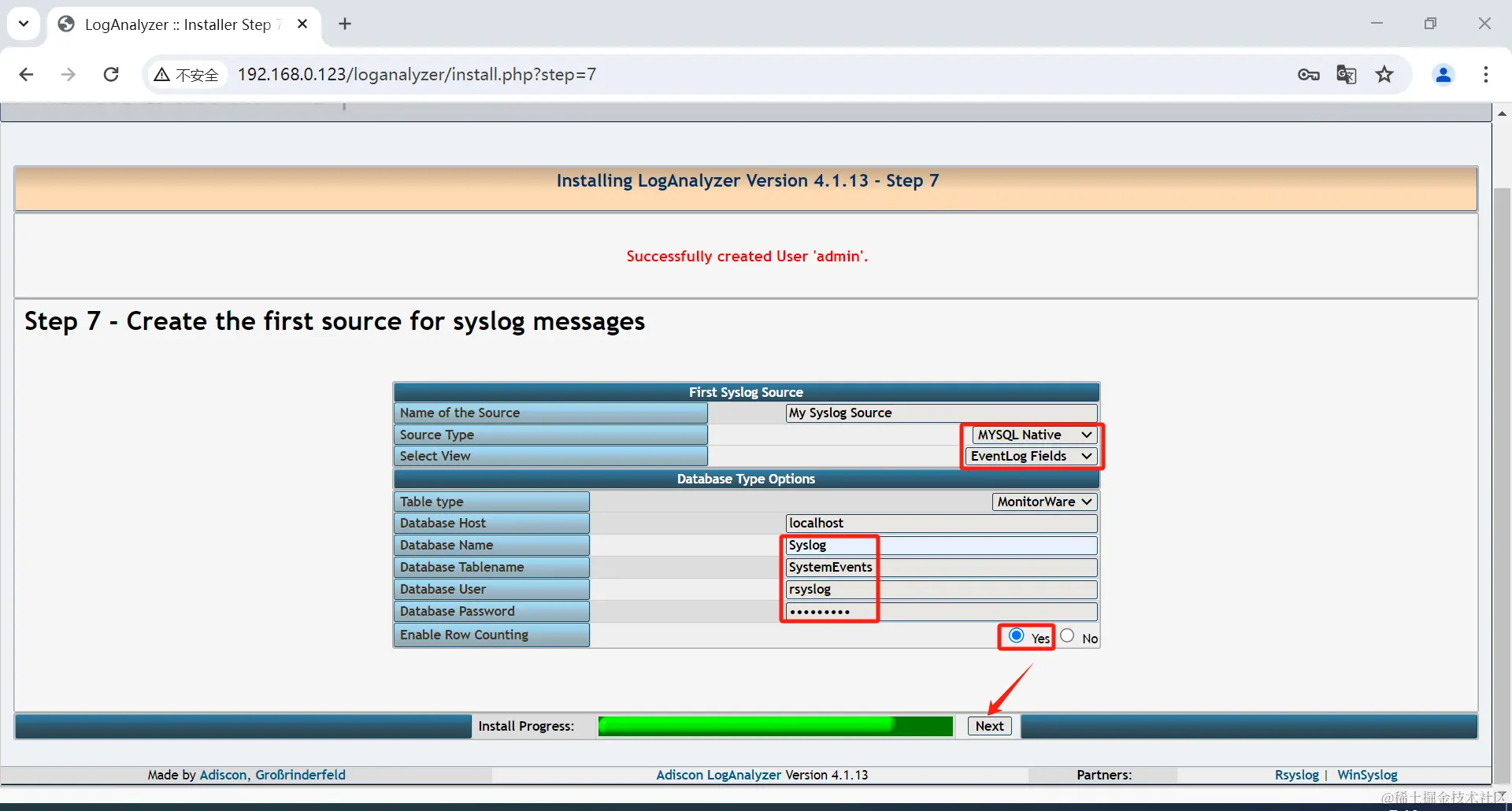Viewport: 1512px width, 811px height.
Task: Click the Database Host input field
Action: tap(942, 523)
